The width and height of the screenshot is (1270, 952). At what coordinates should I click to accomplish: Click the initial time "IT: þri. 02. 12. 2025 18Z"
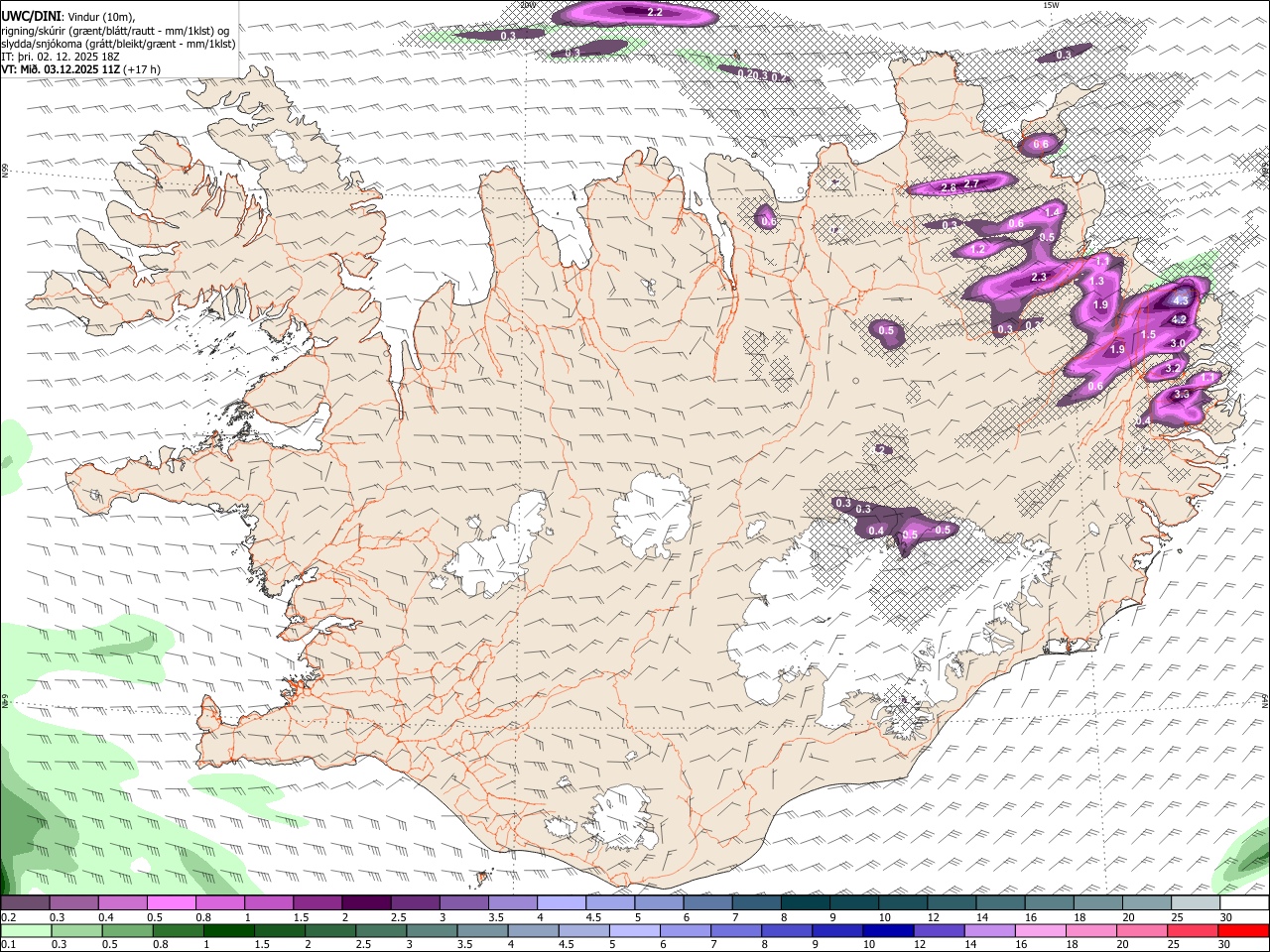(61, 57)
